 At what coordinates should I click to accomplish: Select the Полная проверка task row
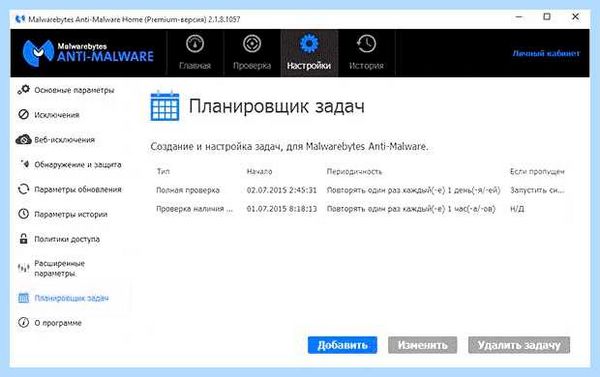[360, 190]
